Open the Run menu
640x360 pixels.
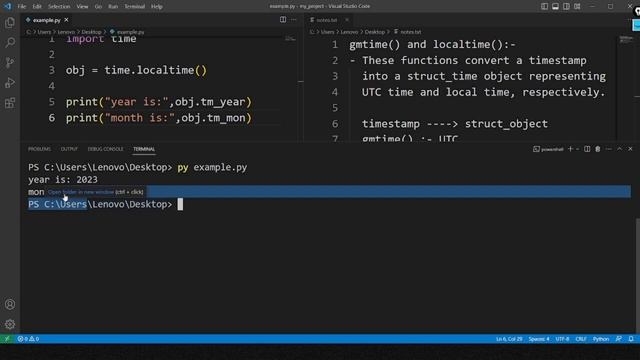coord(113,6)
